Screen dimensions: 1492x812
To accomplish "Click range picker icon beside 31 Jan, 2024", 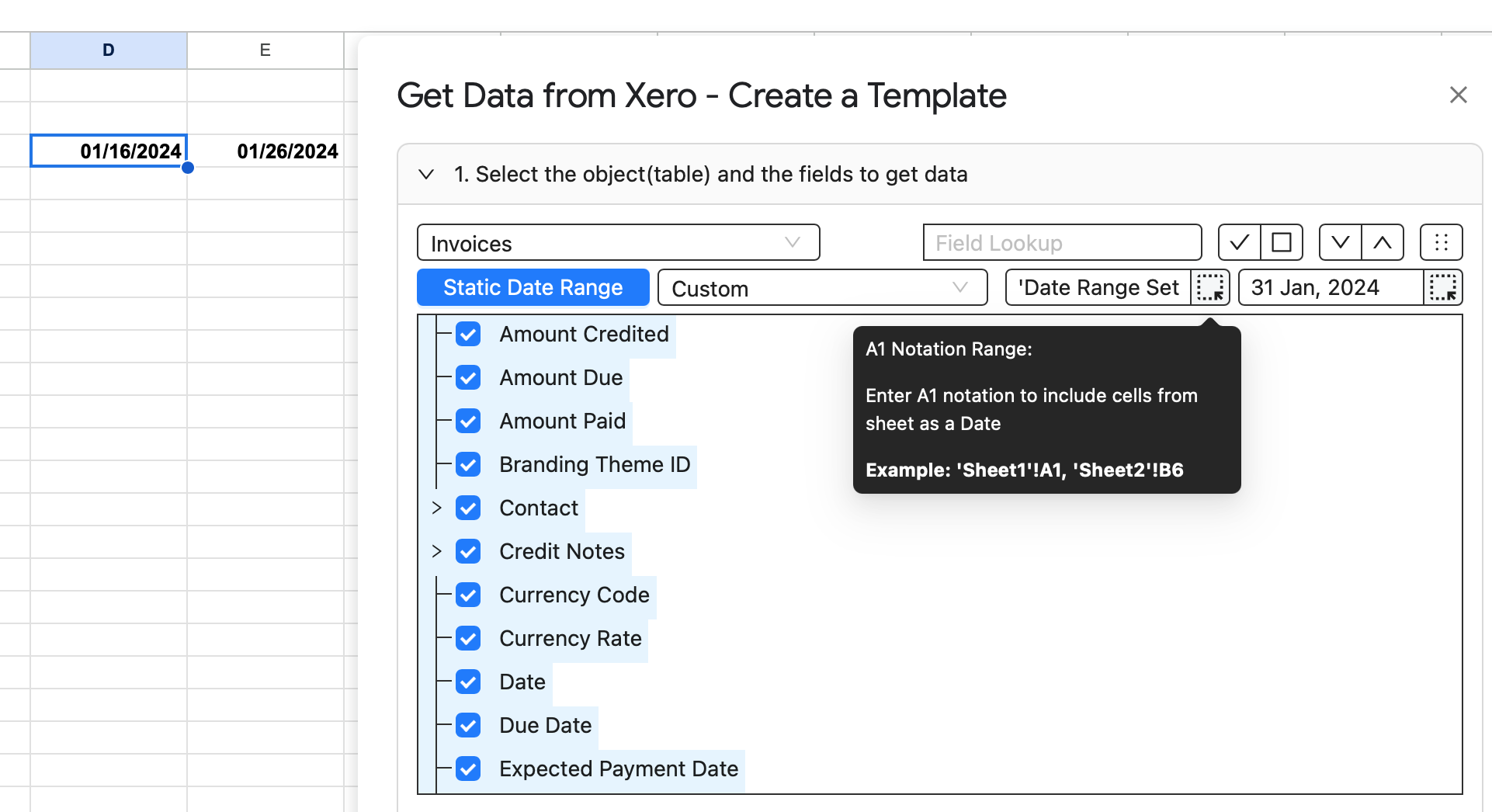I will [x=1442, y=288].
